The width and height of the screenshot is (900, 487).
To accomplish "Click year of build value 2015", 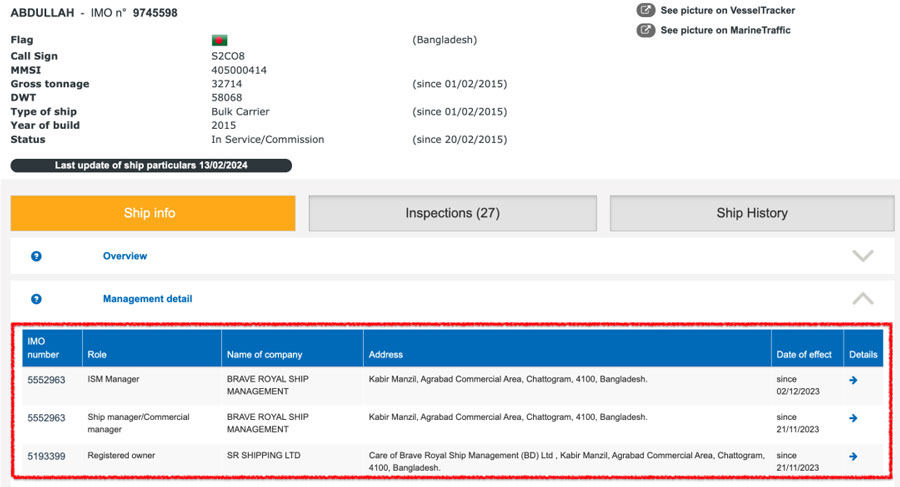I will tap(223, 125).
